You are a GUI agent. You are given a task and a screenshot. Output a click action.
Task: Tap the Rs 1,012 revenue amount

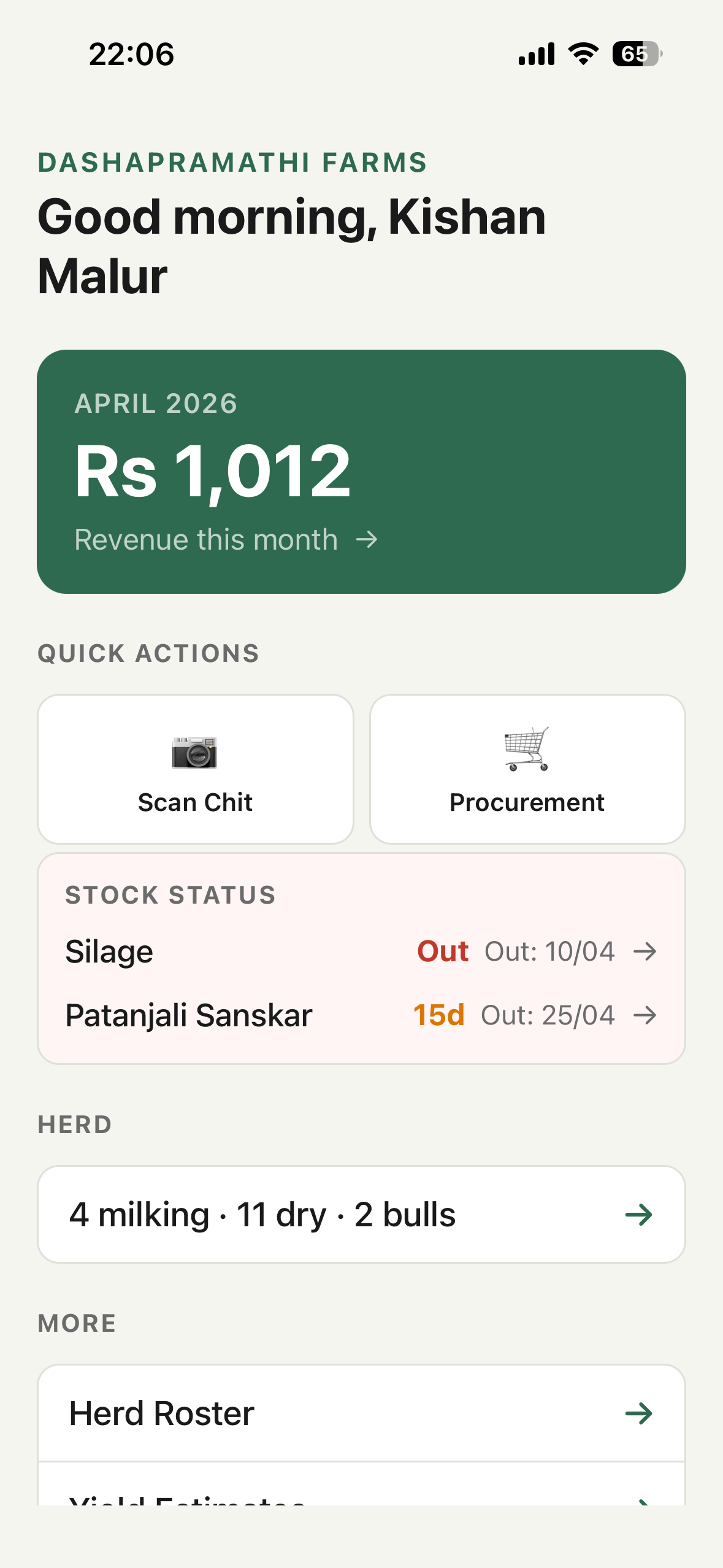(x=212, y=472)
